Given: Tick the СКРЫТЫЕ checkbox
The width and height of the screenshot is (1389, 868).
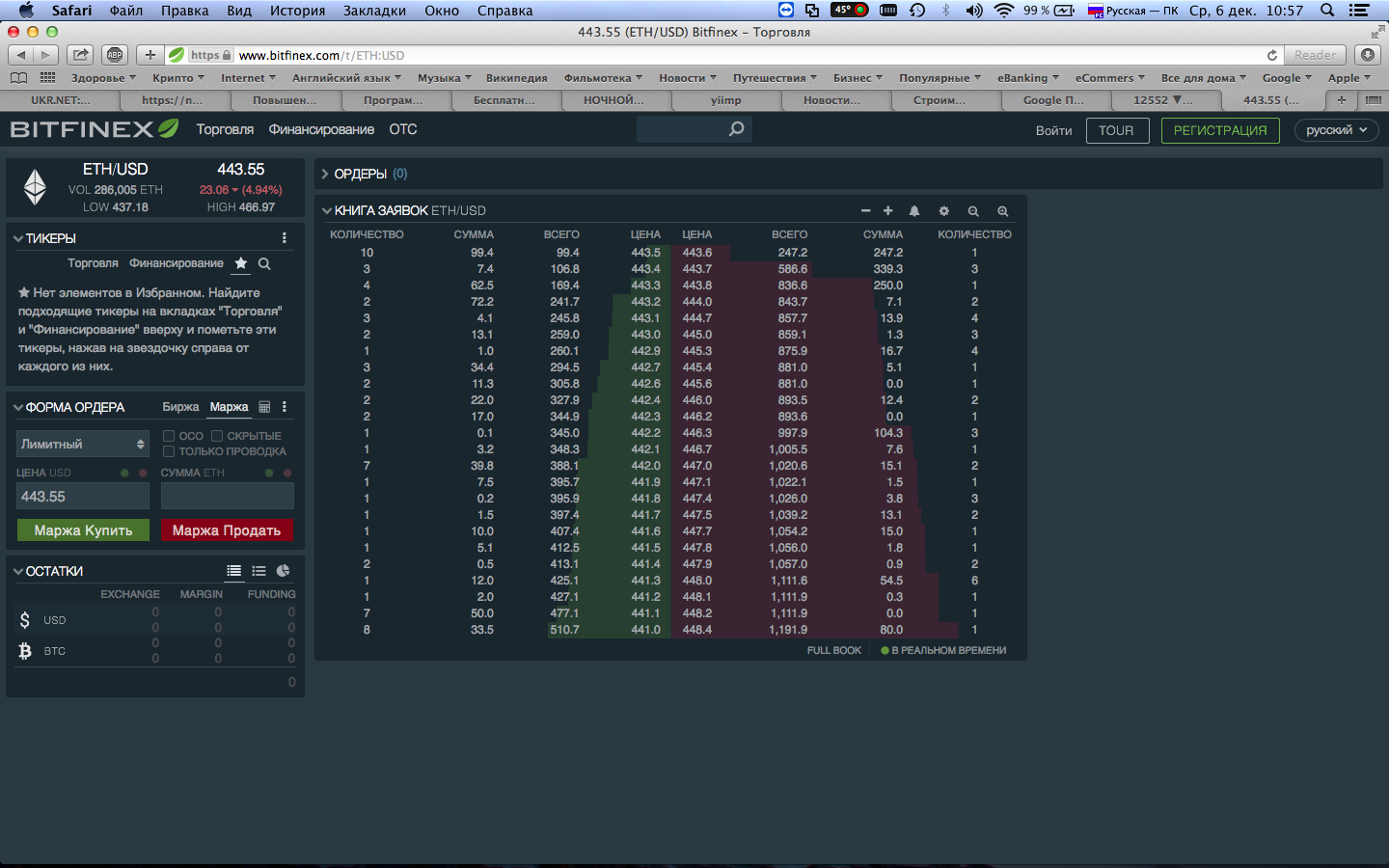Looking at the screenshot, I should [x=217, y=436].
